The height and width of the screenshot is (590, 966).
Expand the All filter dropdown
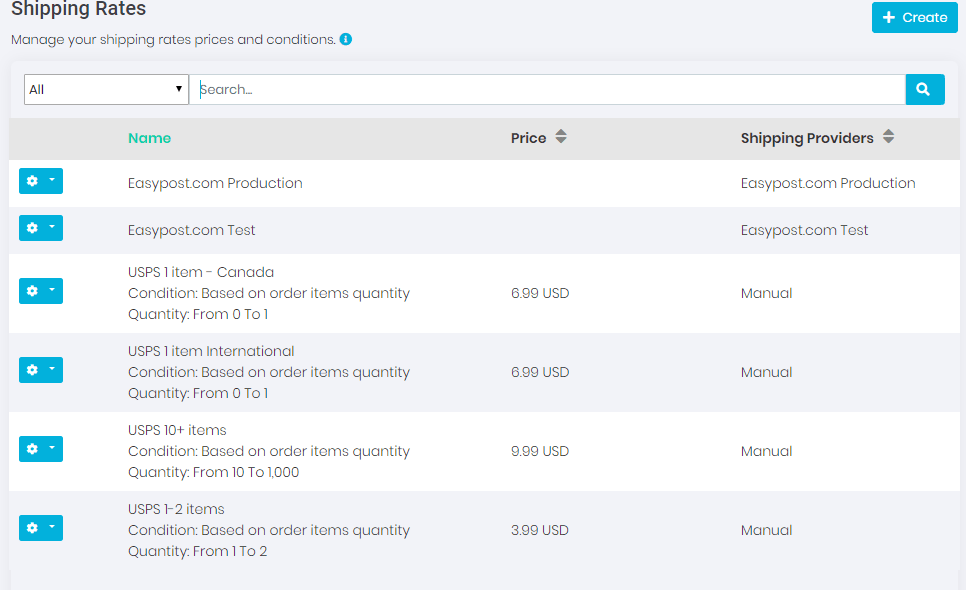(106, 89)
